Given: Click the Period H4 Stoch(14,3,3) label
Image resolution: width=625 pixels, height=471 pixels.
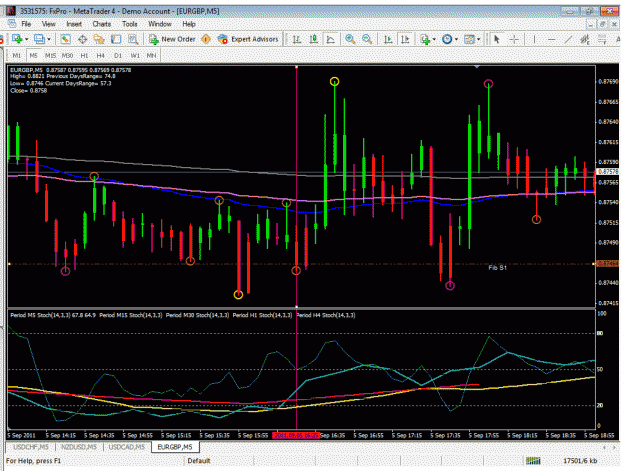Looking at the screenshot, I should click(326, 315).
